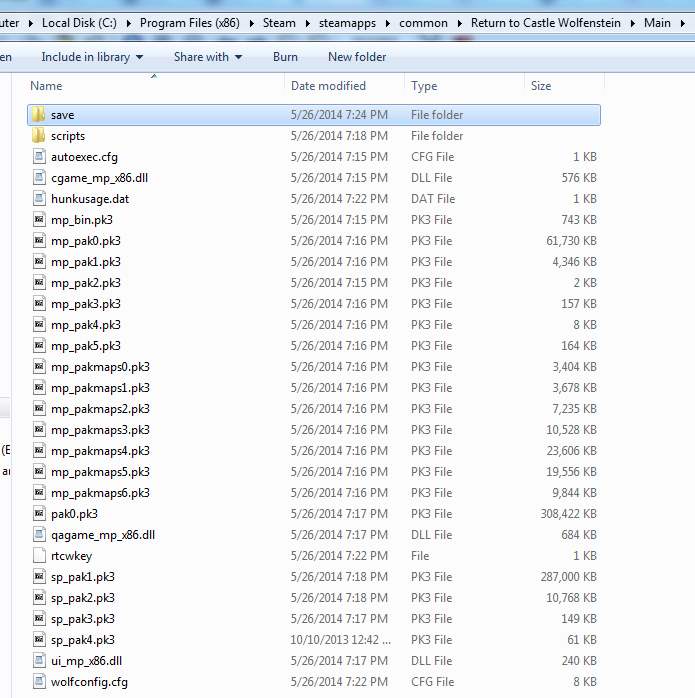Click the 23,606 KB size of mp_pakmaps4.pk3

pyautogui.click(x=572, y=451)
